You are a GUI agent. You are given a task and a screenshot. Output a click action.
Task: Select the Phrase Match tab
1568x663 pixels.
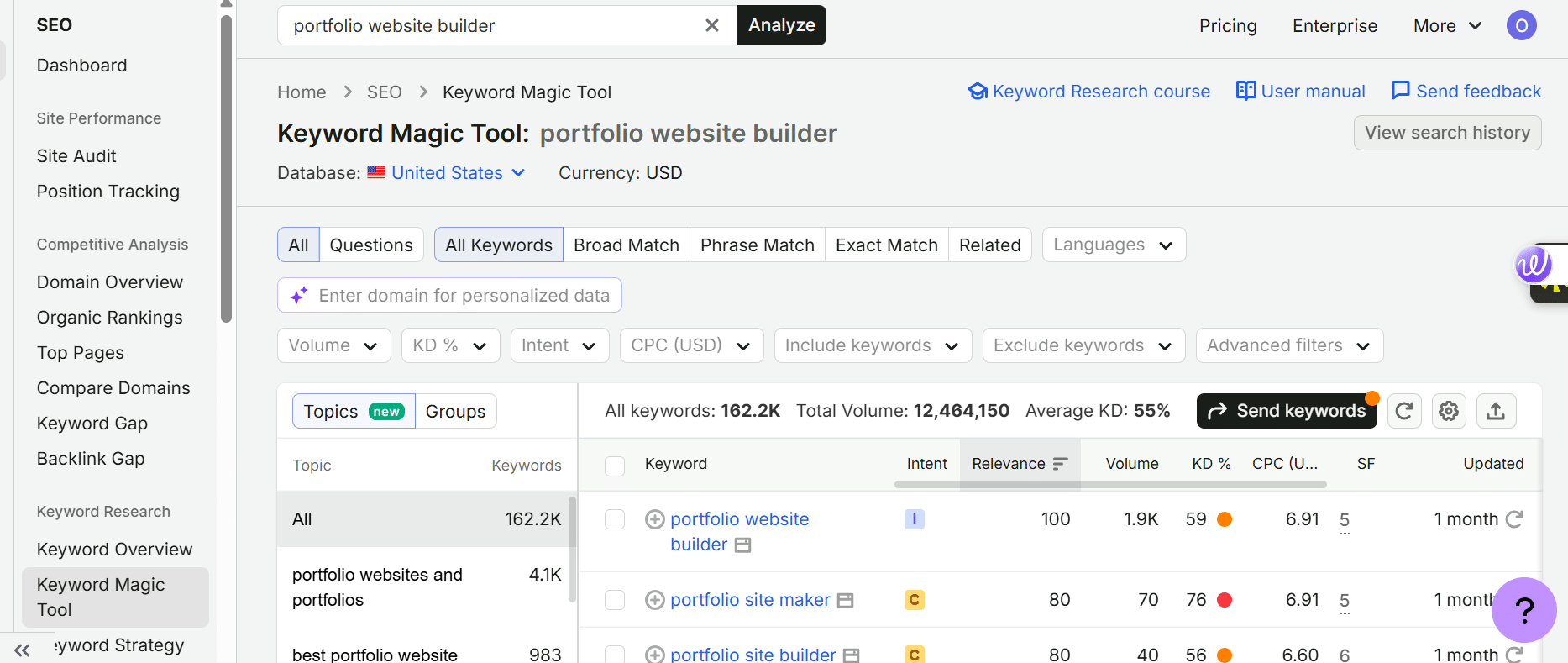[x=758, y=245]
